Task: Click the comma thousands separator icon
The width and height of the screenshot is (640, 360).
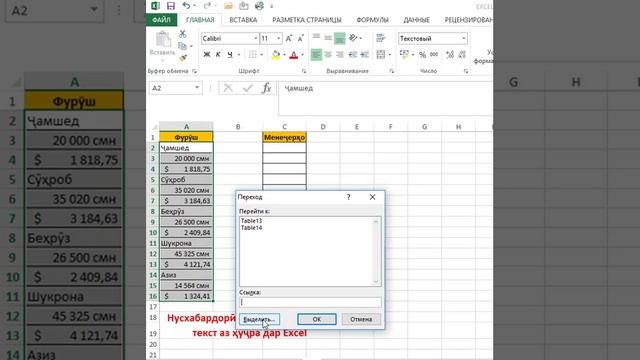Action: point(434,54)
